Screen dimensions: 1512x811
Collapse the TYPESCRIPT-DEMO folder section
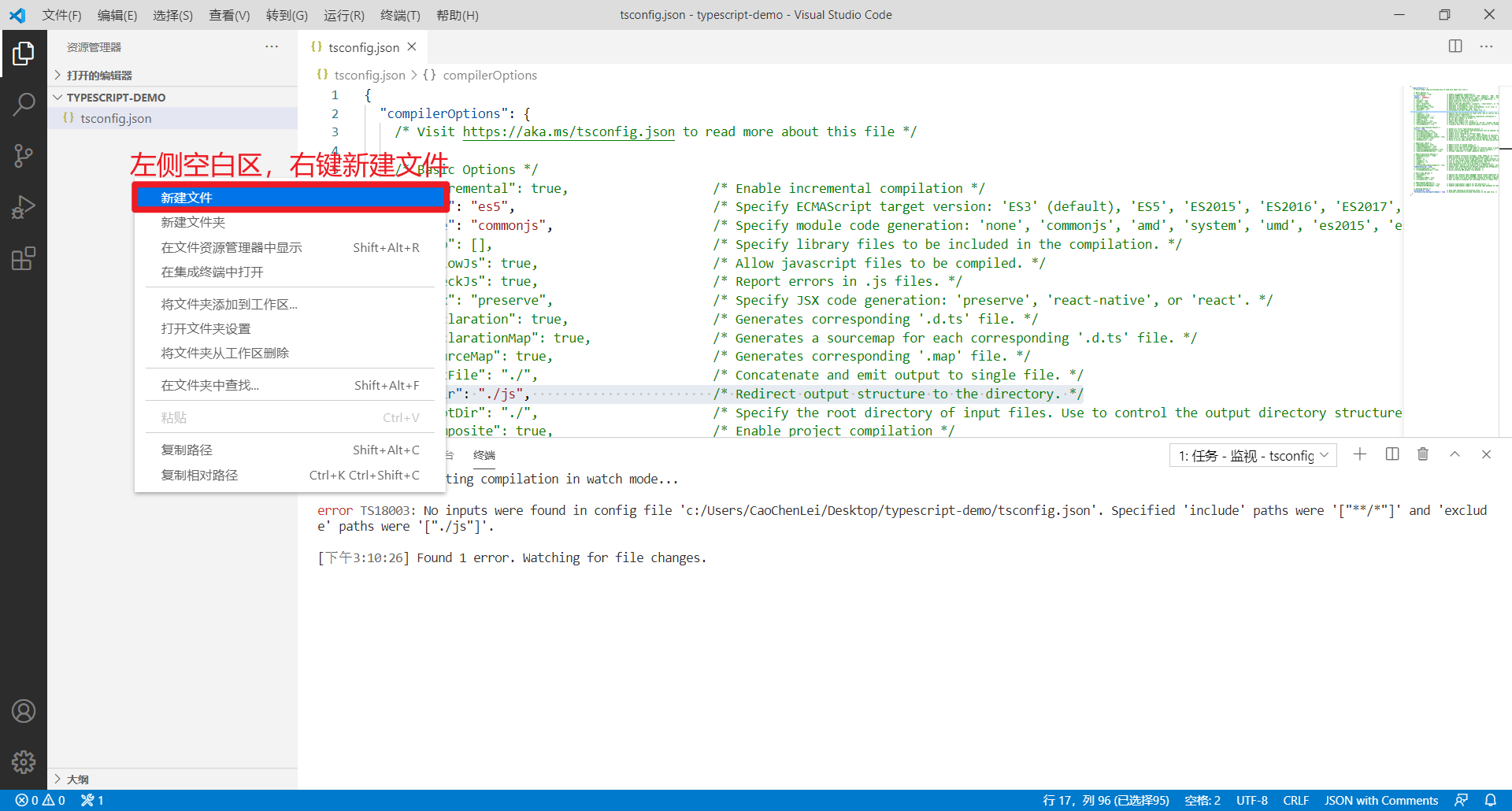tap(172, 97)
